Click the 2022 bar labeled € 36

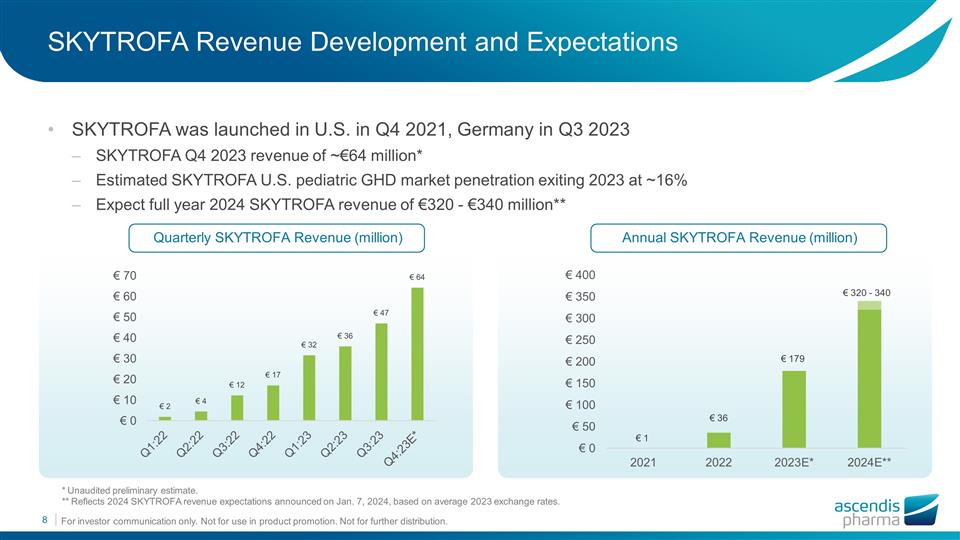pyautogui.click(x=718, y=440)
